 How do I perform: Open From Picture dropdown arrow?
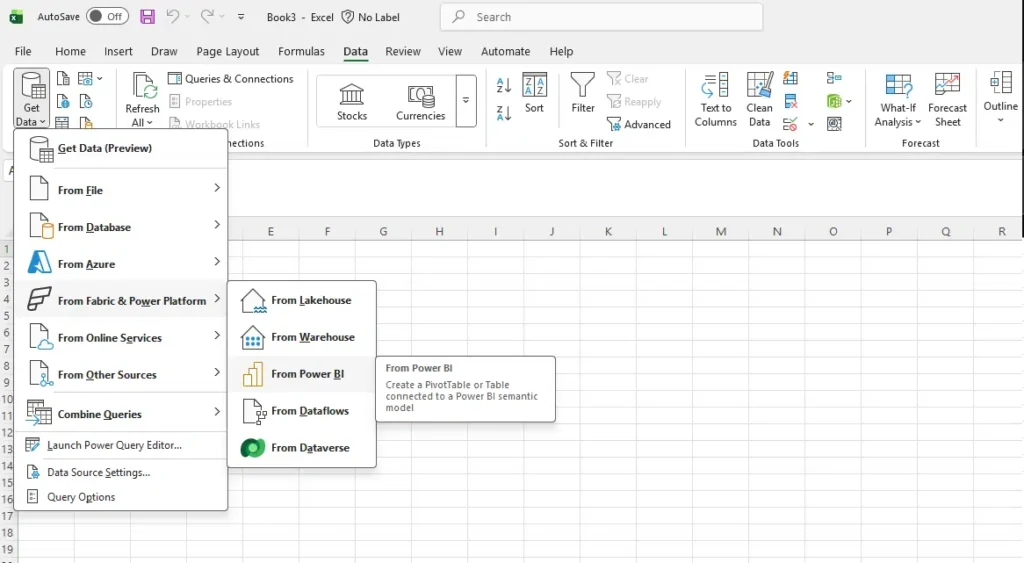(100, 79)
